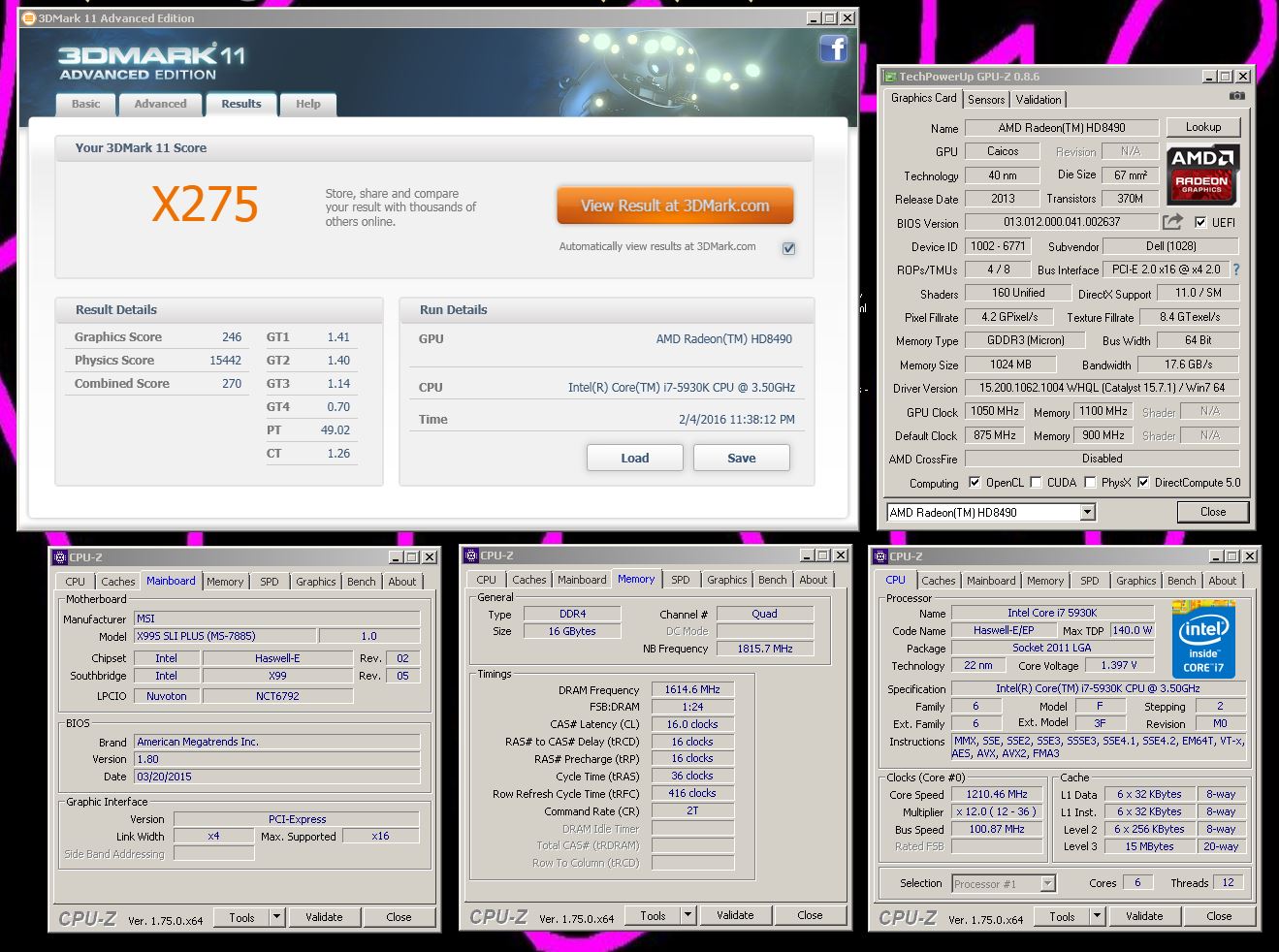This screenshot has height=952, width=1279.
Task: Click the CPU-Z Memory window title icon
Action: [471, 555]
